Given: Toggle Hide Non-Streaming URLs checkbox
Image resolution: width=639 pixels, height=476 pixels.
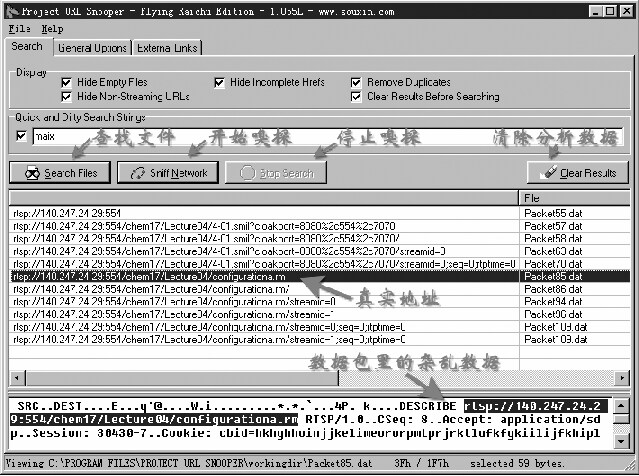Looking at the screenshot, I should (66, 97).
